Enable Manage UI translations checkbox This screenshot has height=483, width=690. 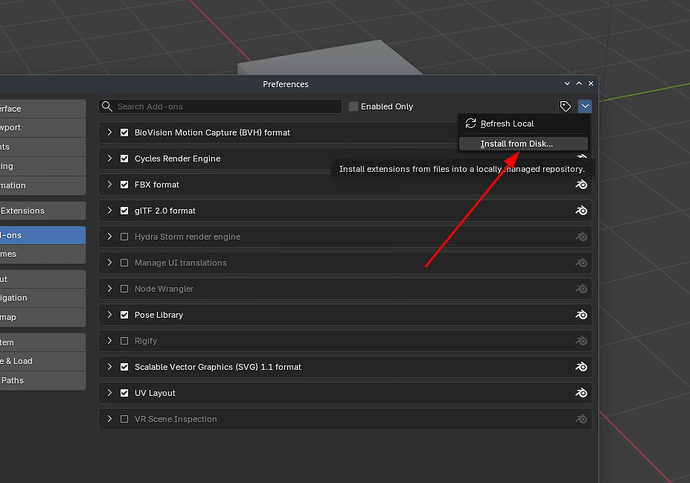(125, 263)
